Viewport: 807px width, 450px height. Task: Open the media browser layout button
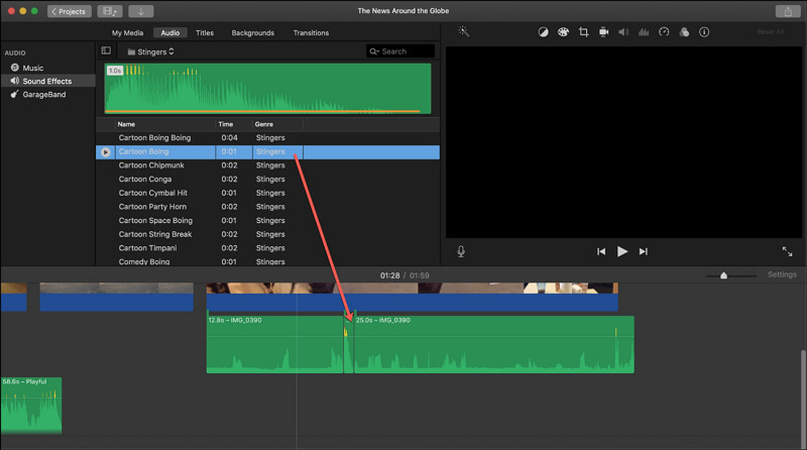[110, 11]
